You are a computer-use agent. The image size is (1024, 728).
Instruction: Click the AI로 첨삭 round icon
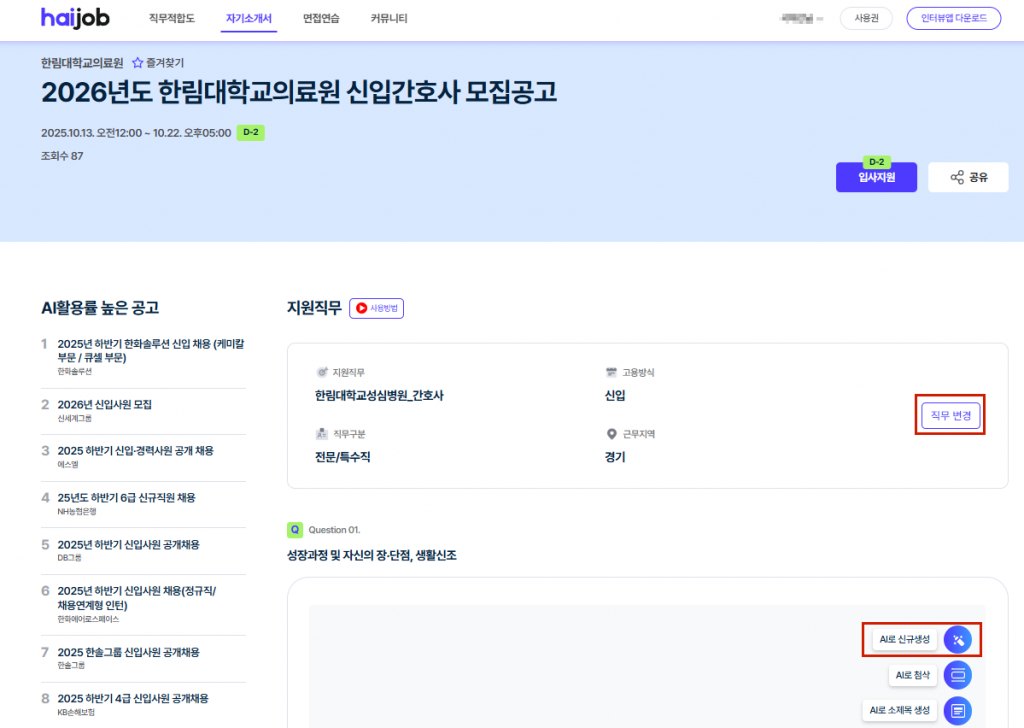pos(957,675)
